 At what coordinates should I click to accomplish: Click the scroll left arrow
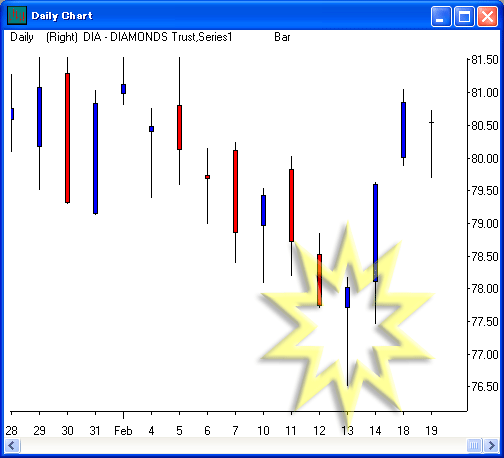pyautogui.click(x=12, y=445)
